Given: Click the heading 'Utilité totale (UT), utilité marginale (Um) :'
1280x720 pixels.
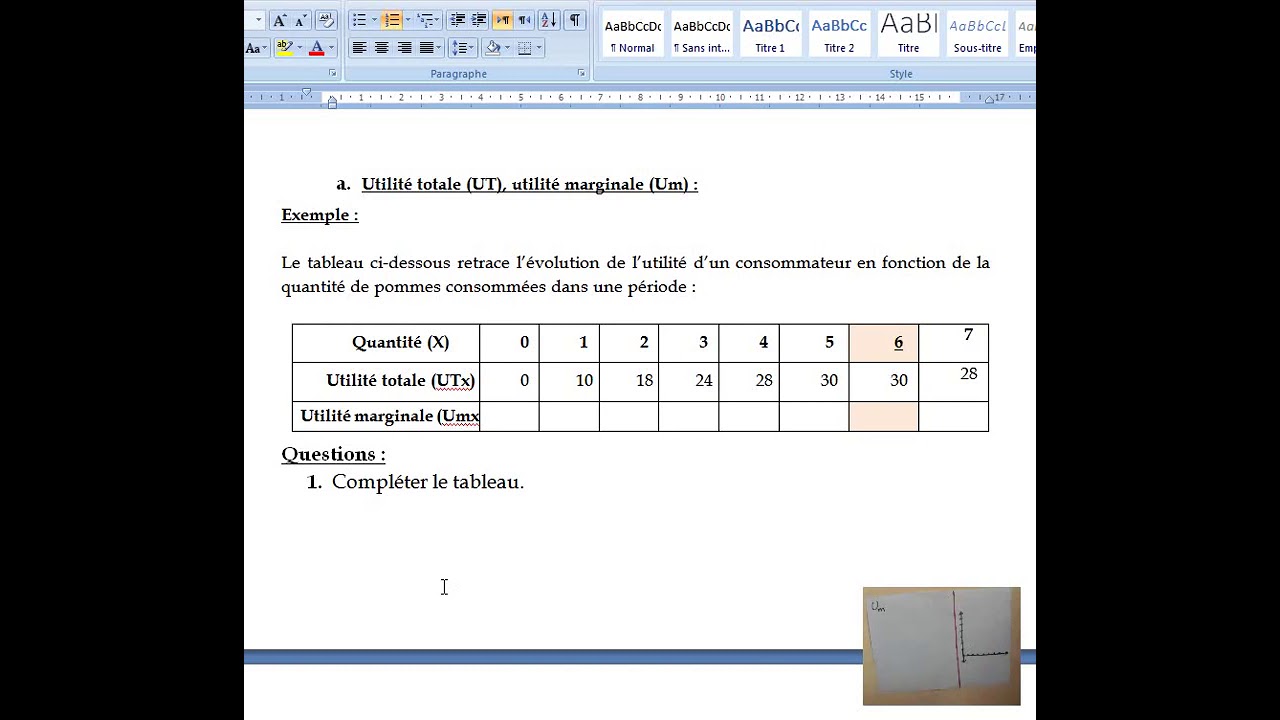Looking at the screenshot, I should [529, 184].
